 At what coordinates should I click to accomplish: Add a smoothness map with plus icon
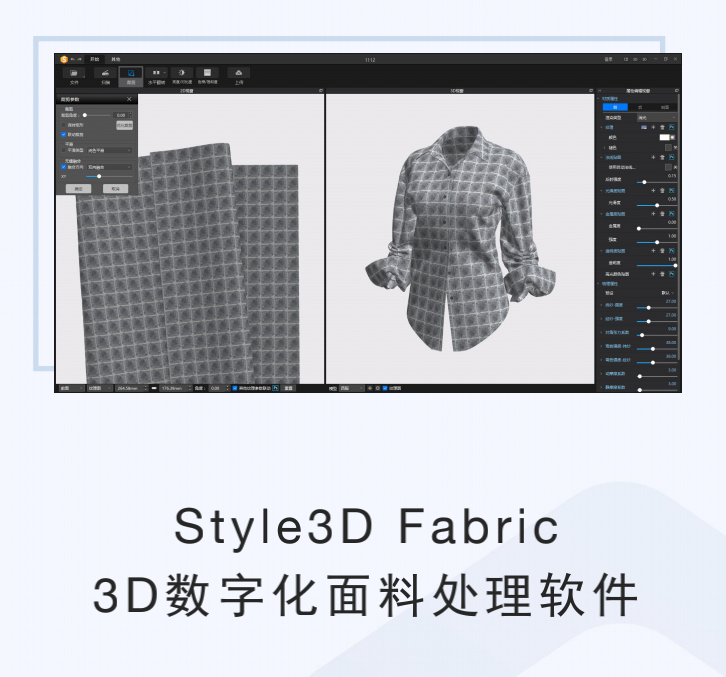point(653,191)
